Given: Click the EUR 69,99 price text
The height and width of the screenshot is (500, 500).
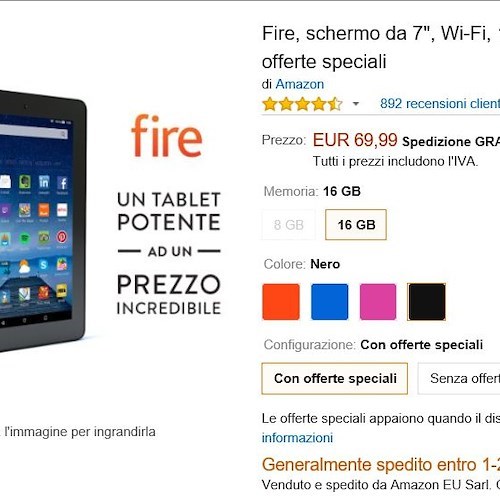Looking at the screenshot, I should (355, 140).
